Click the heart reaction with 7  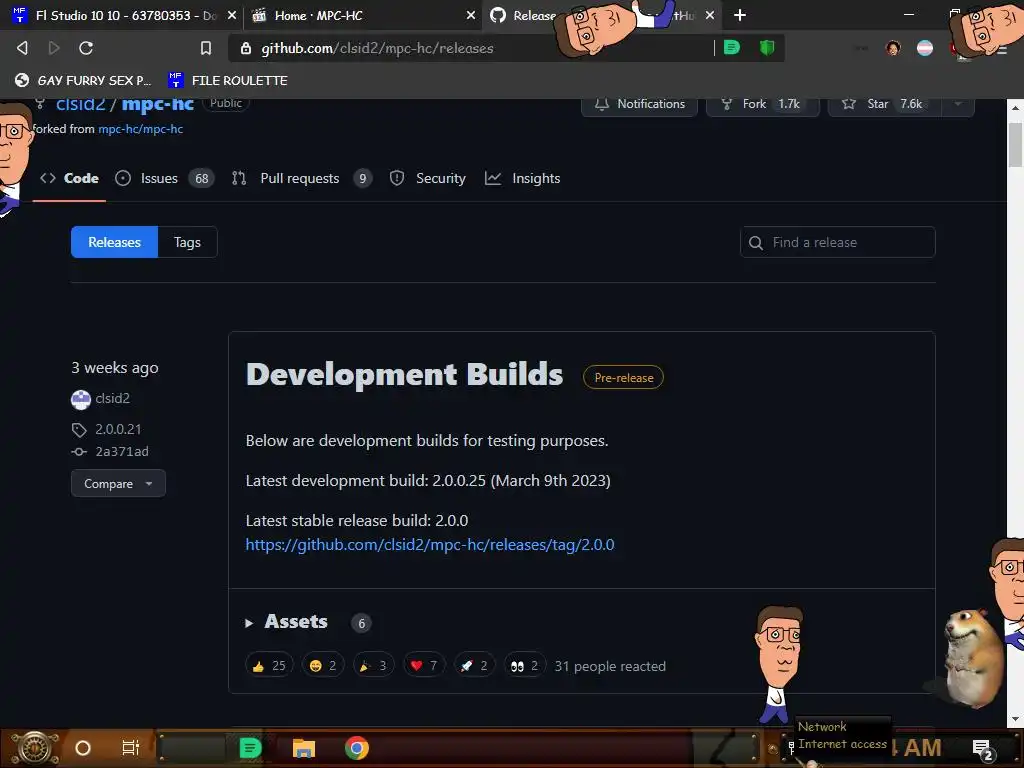point(424,666)
